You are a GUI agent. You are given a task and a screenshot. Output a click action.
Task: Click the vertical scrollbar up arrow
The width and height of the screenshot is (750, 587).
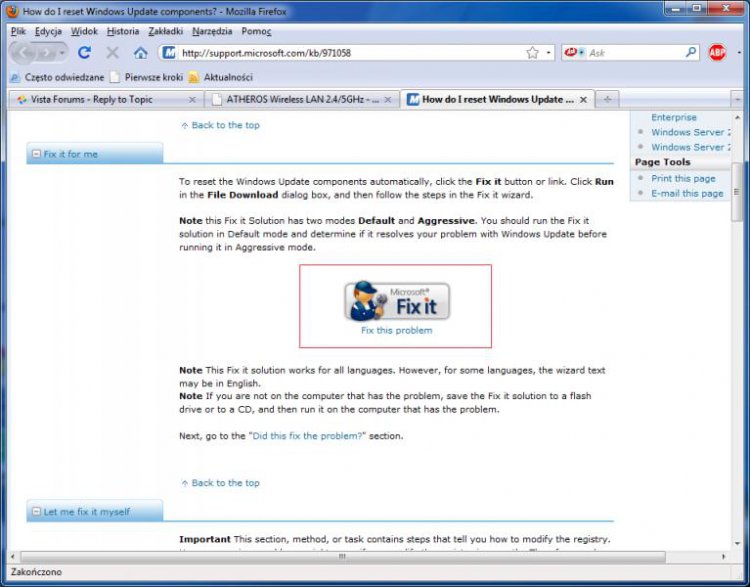737,117
